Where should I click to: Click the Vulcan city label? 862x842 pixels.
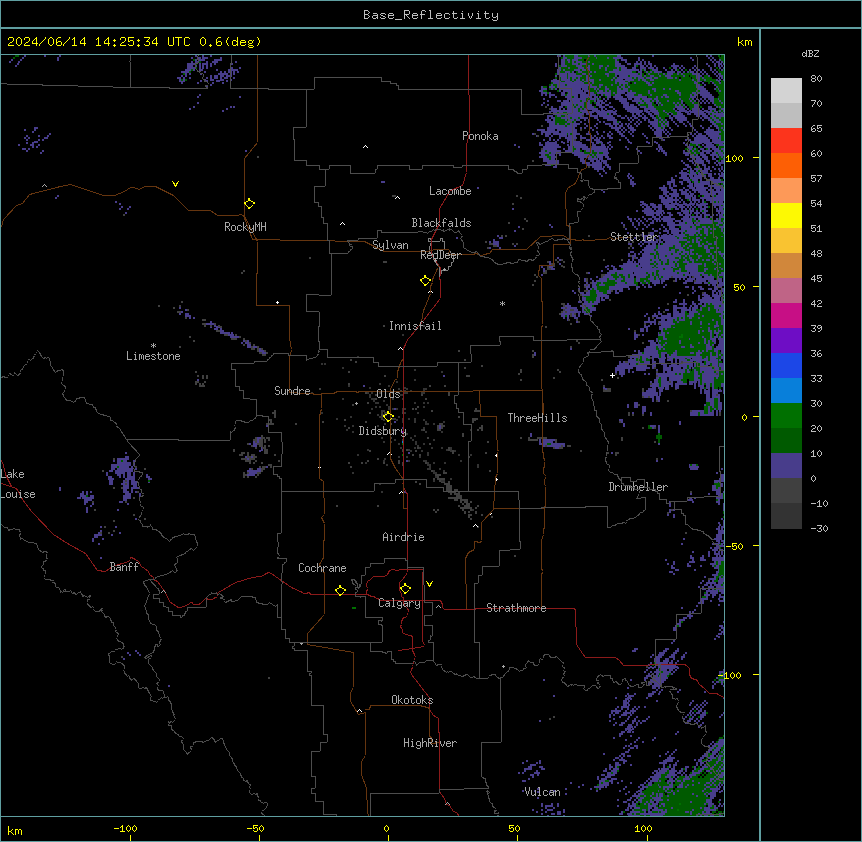click(542, 792)
